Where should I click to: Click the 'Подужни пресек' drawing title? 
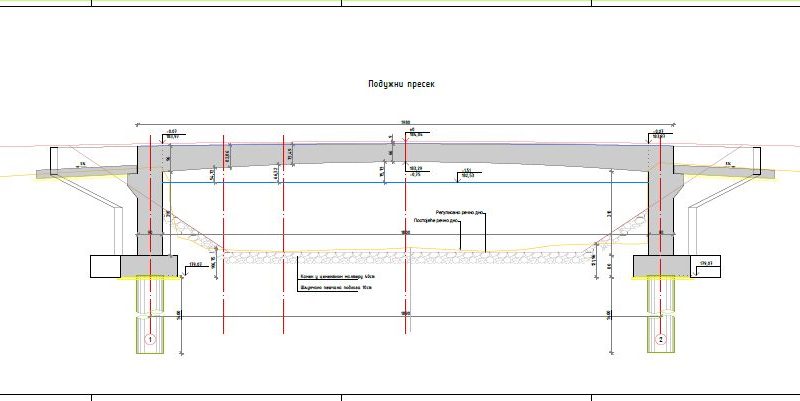point(401,84)
